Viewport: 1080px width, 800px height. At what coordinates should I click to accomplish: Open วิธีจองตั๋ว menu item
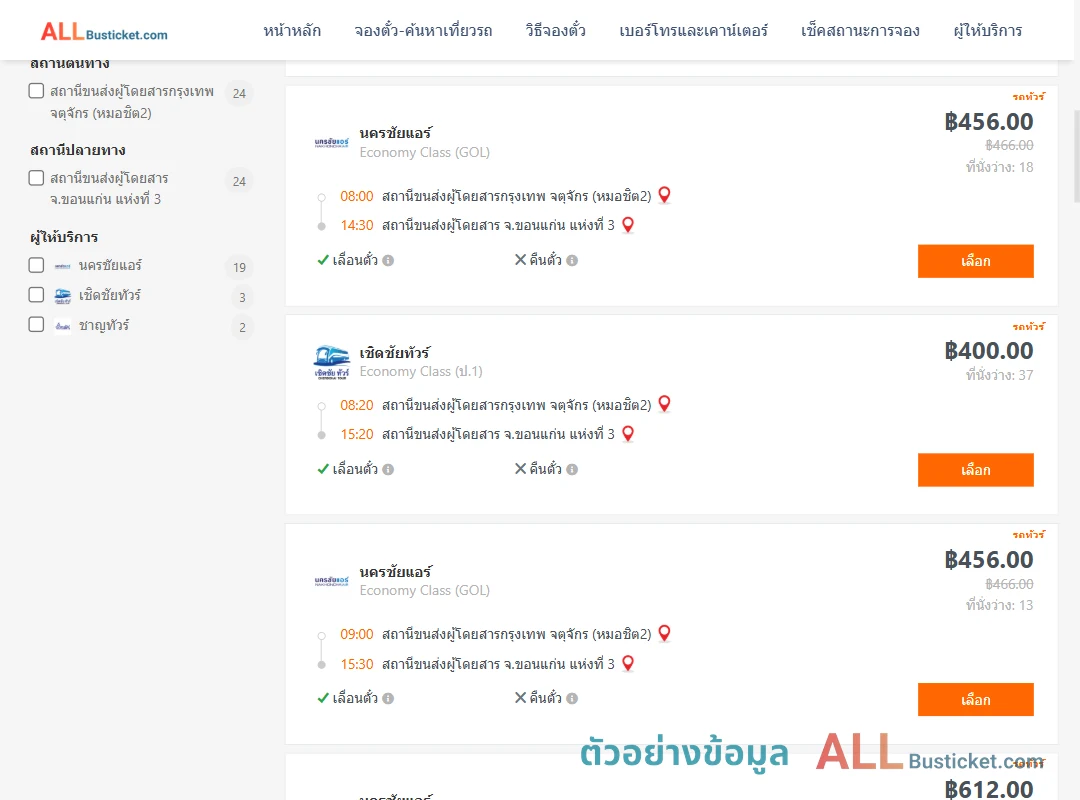(x=555, y=30)
